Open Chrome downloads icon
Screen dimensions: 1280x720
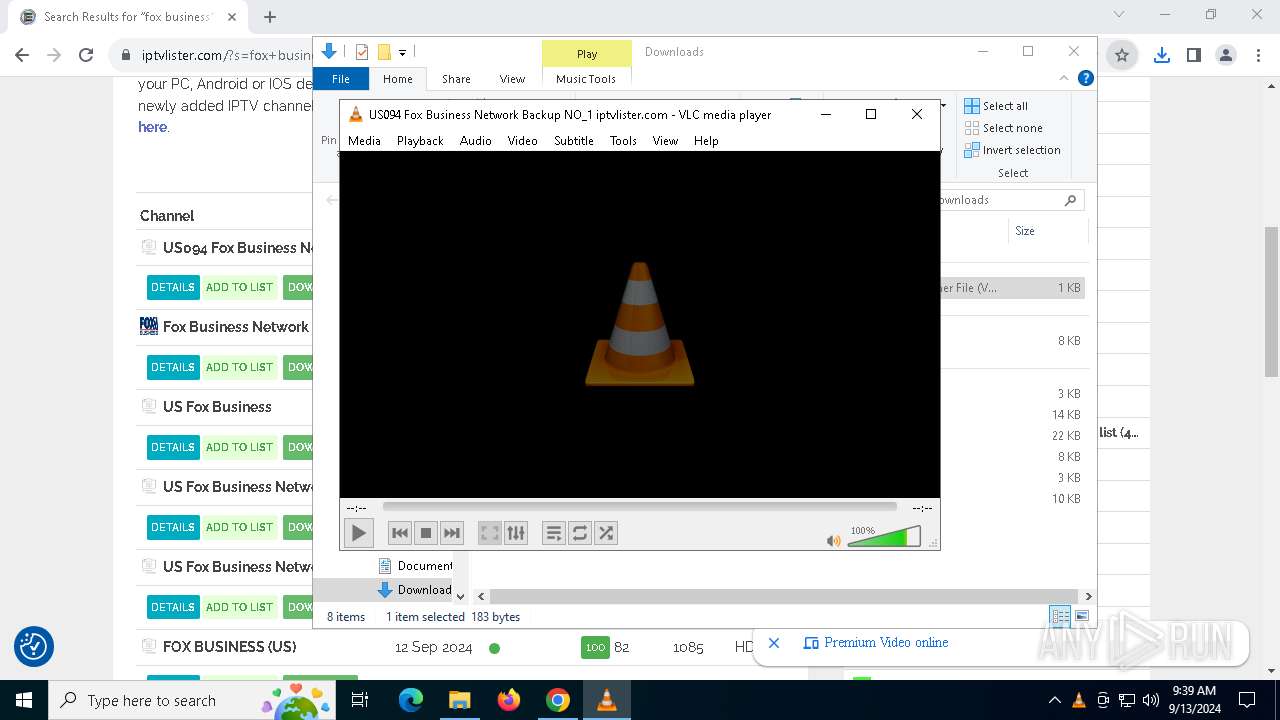(x=1161, y=56)
